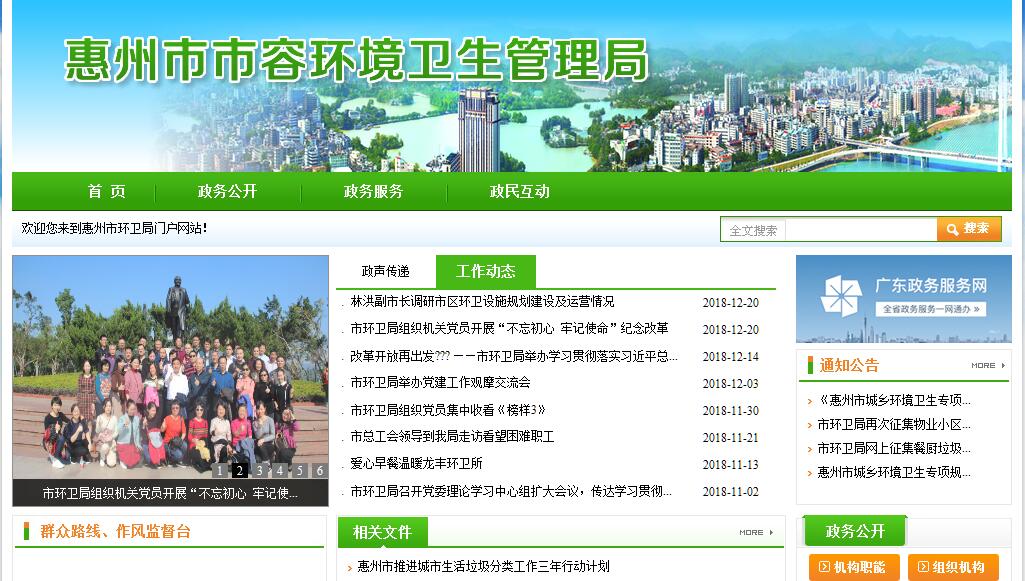
Task: Click MORE arrow in 相关文件 section
Action: tap(756, 533)
